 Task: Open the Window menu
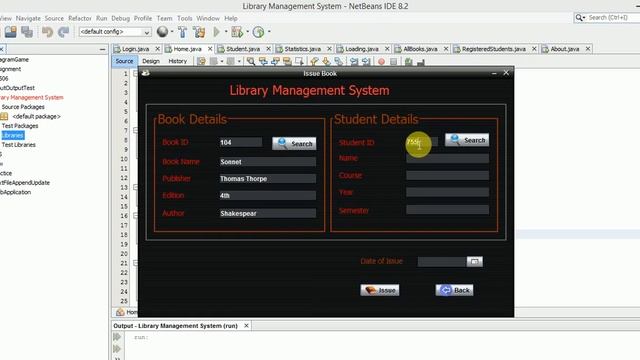pos(208,18)
